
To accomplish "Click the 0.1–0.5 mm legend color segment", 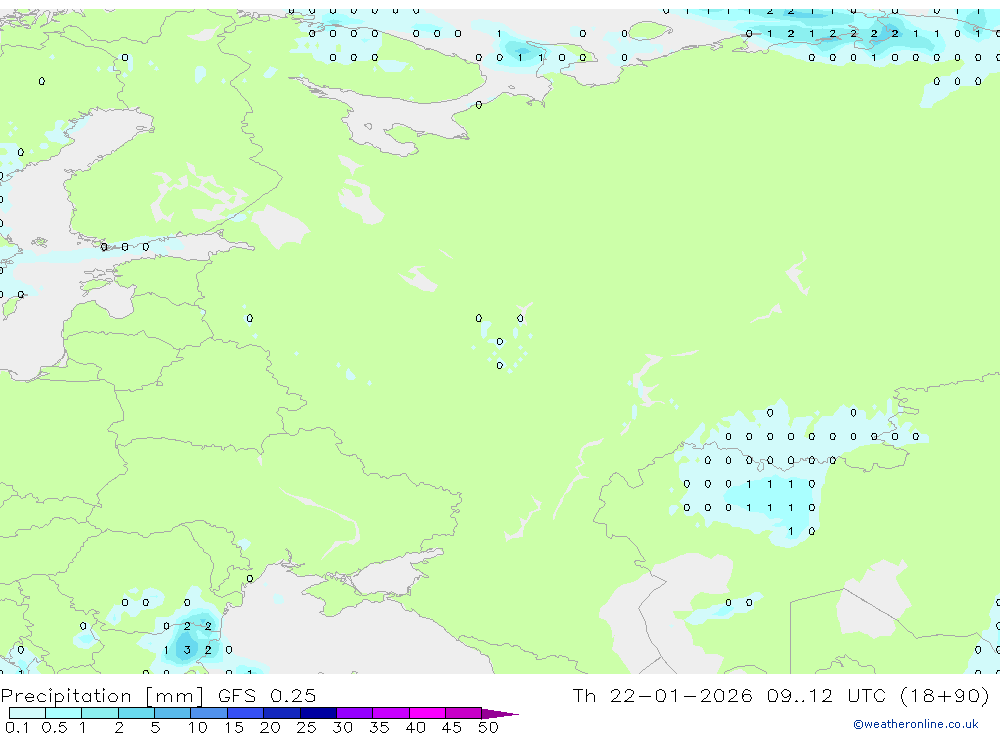I will click(27, 713).
